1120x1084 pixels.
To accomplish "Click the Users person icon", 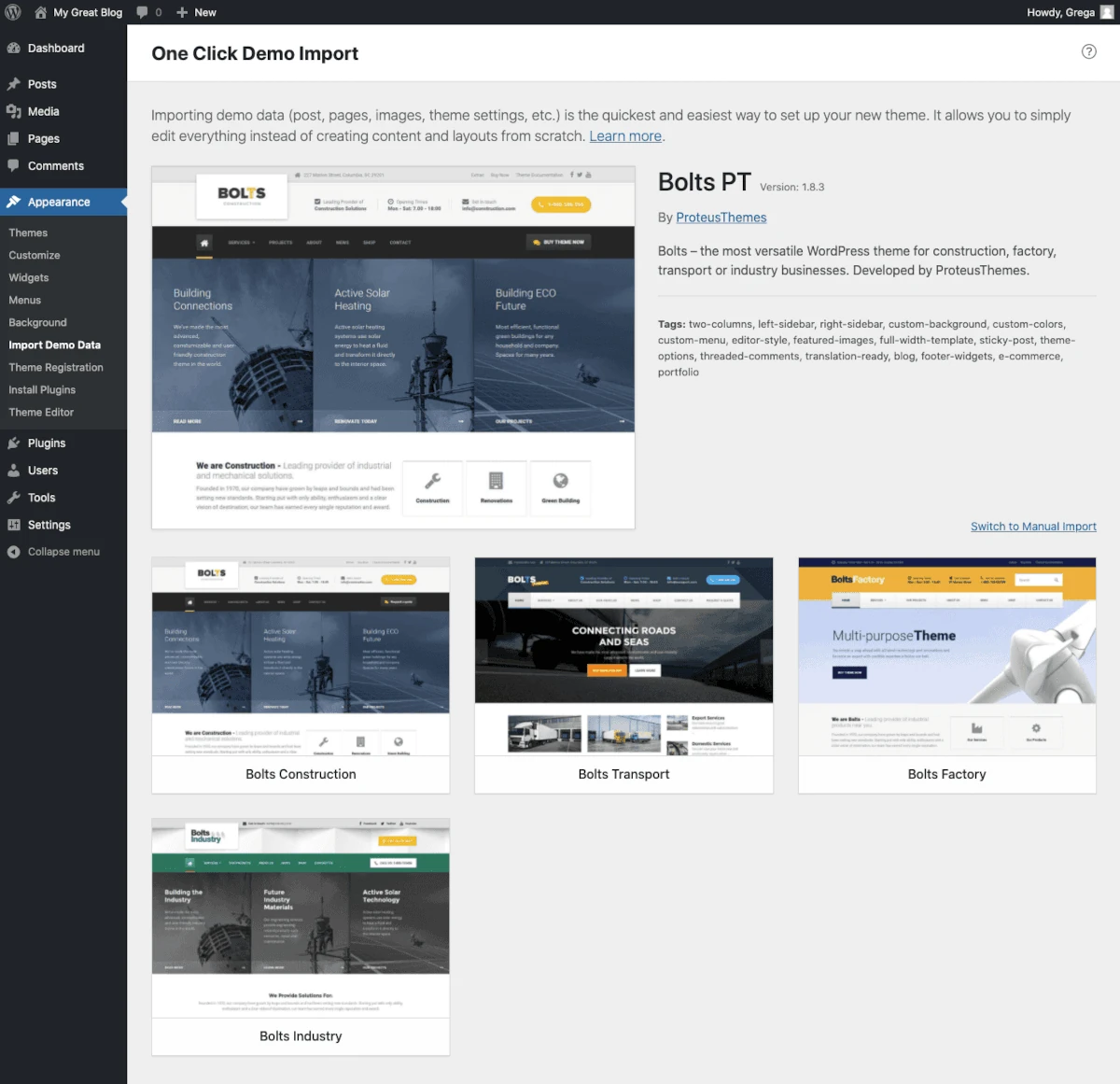I will point(13,471).
